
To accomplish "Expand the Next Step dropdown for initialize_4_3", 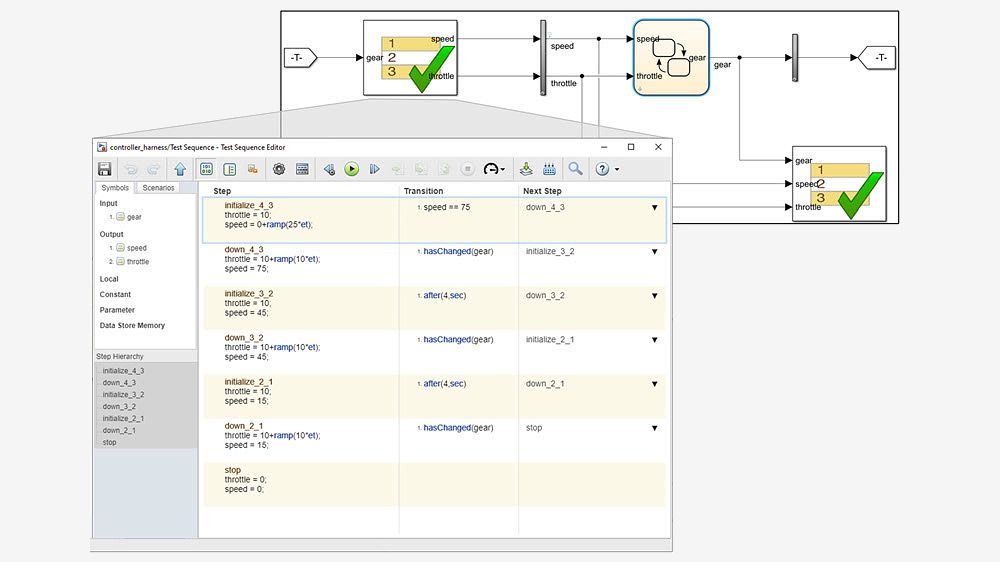I will (655, 208).
